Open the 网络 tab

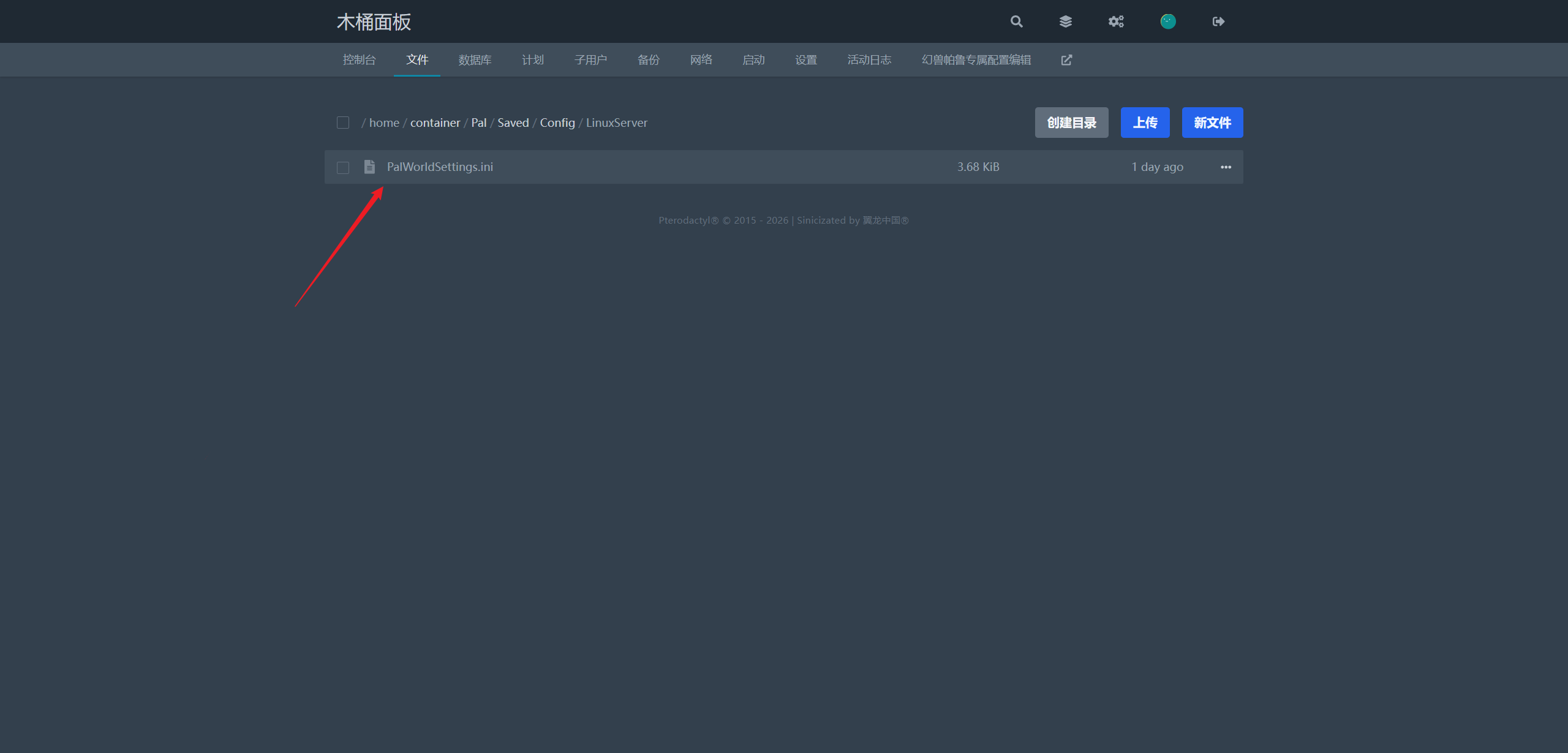pos(701,60)
